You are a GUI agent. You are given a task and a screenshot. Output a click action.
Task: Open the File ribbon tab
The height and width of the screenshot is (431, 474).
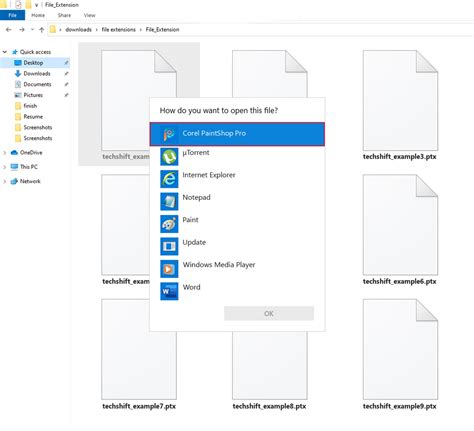click(12, 15)
